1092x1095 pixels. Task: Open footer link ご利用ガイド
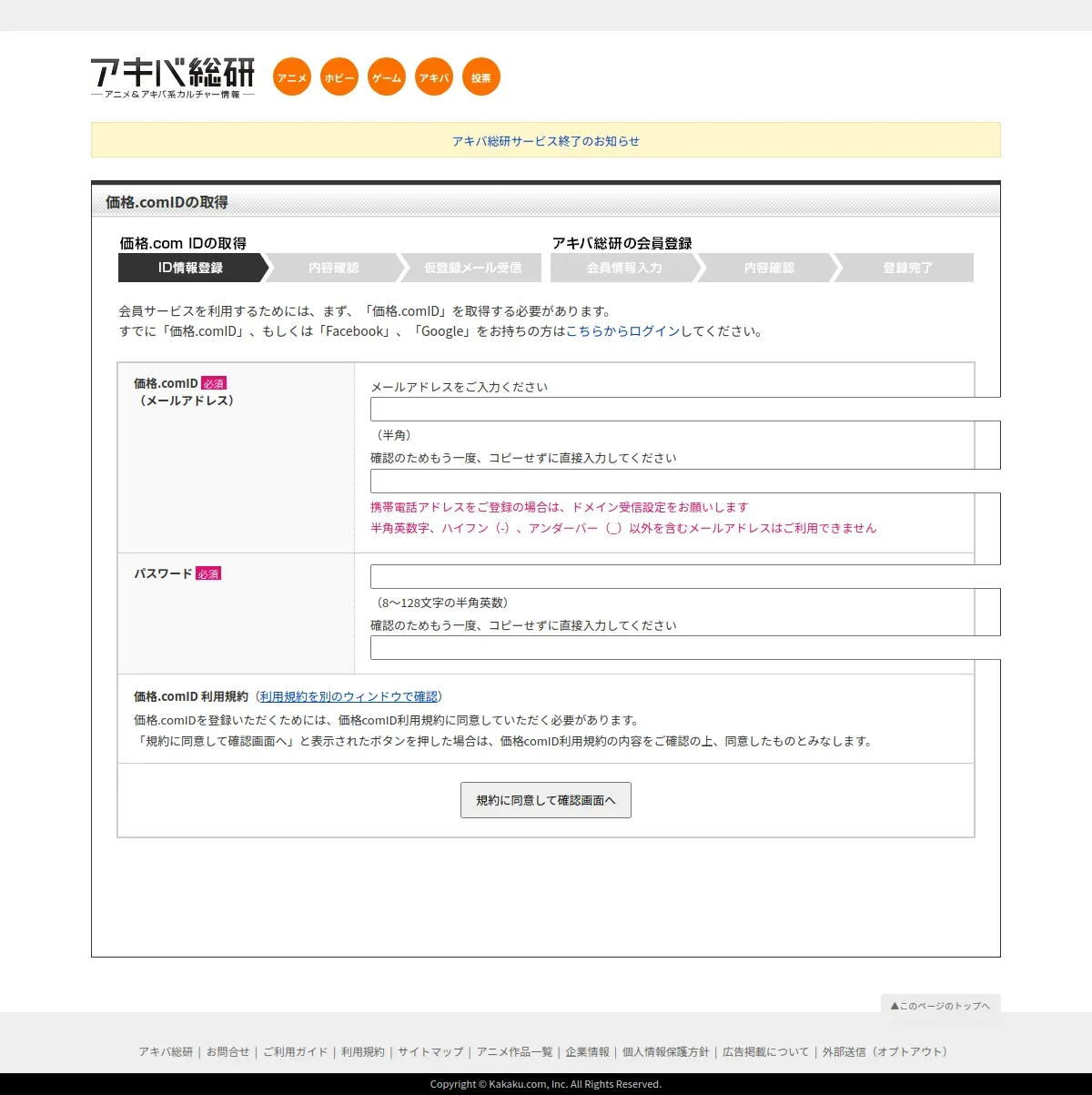coord(295,1051)
